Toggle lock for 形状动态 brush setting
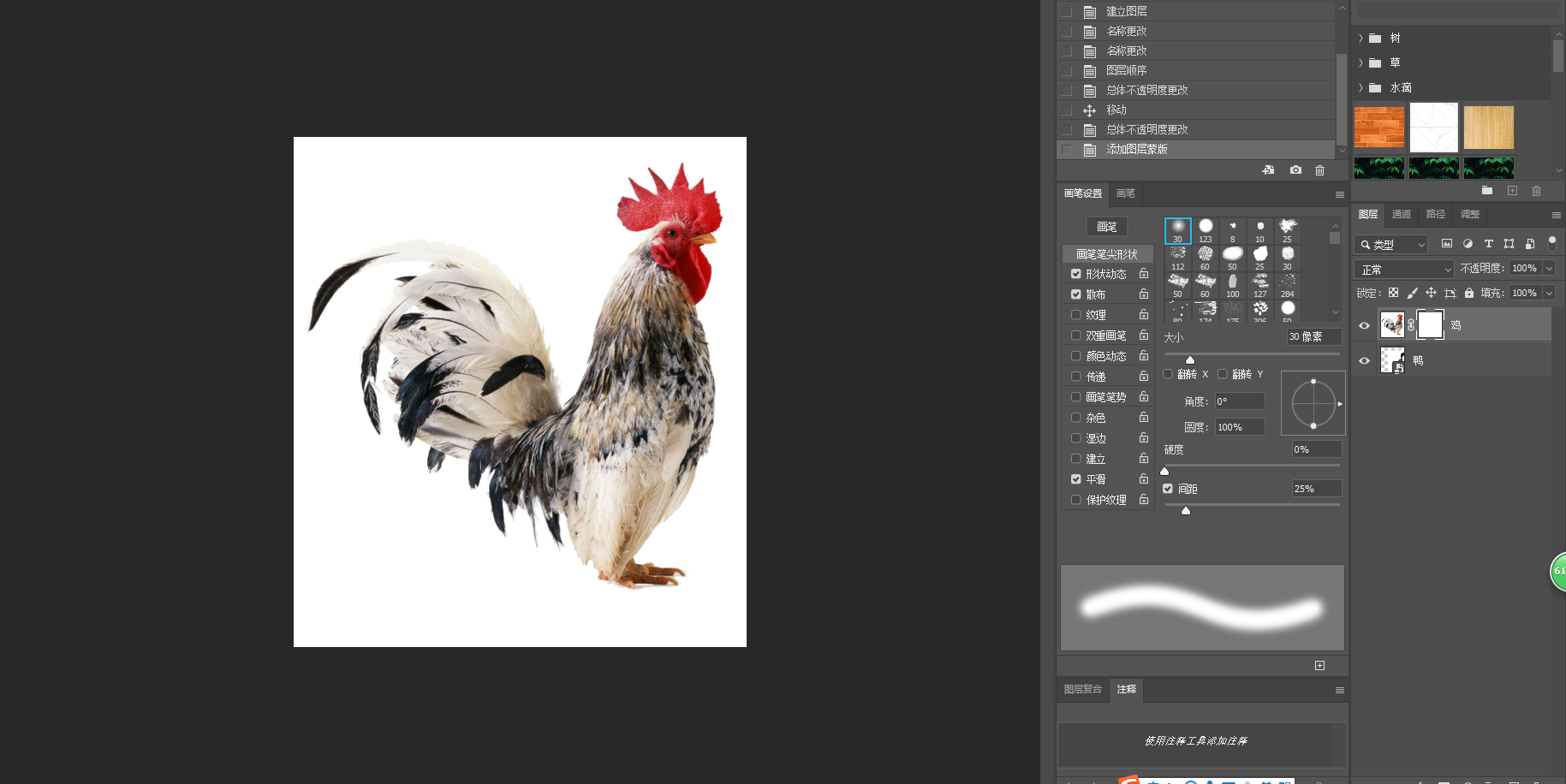Viewport: 1566px width, 784px height. (x=1144, y=274)
